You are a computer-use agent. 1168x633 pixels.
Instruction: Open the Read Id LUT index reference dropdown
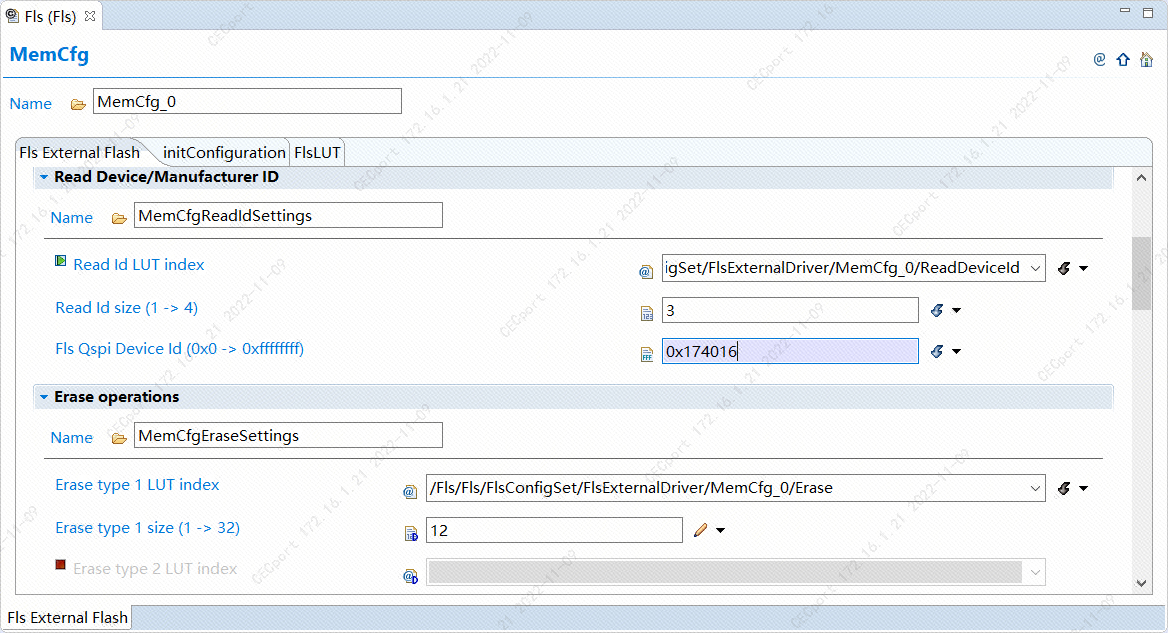tap(1035, 268)
